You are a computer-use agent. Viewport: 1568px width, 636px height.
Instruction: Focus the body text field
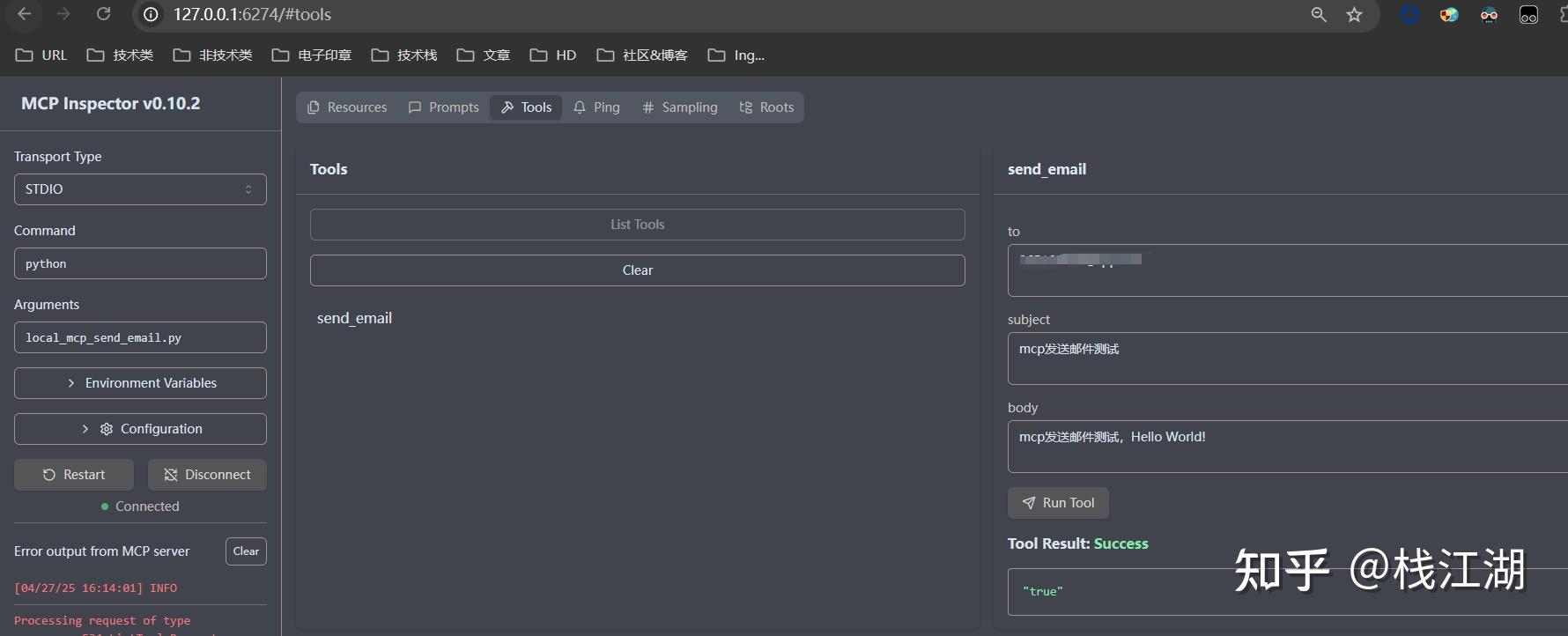(x=1288, y=447)
